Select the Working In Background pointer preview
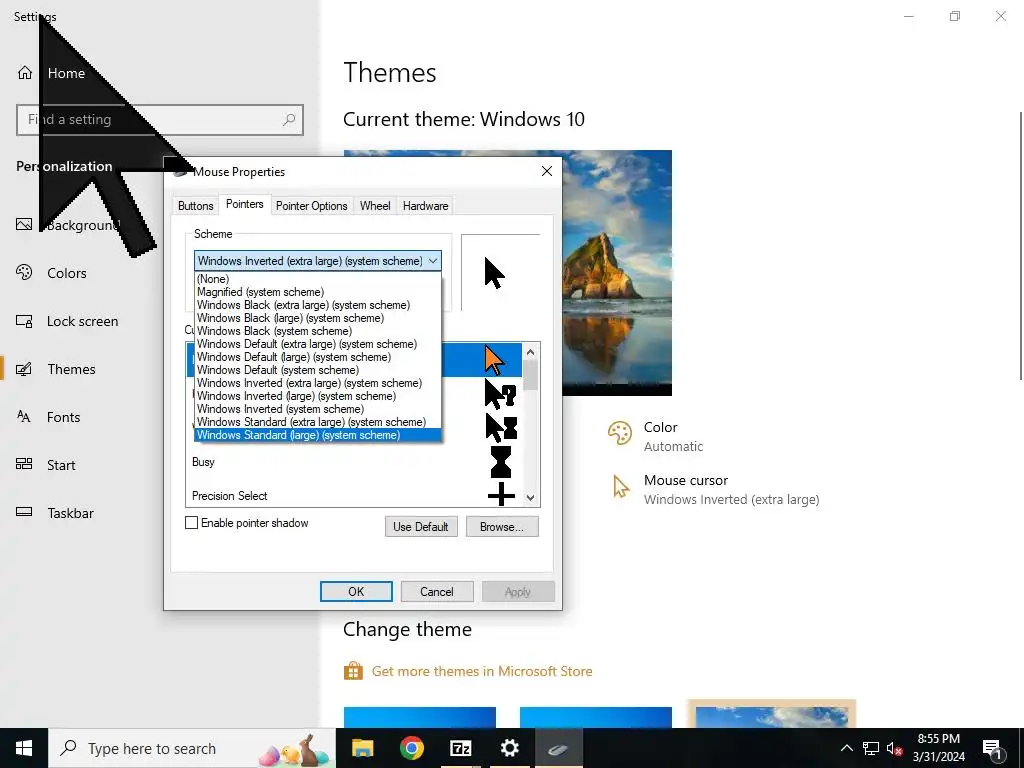Viewport: 1024px width, 768px height. 501,428
